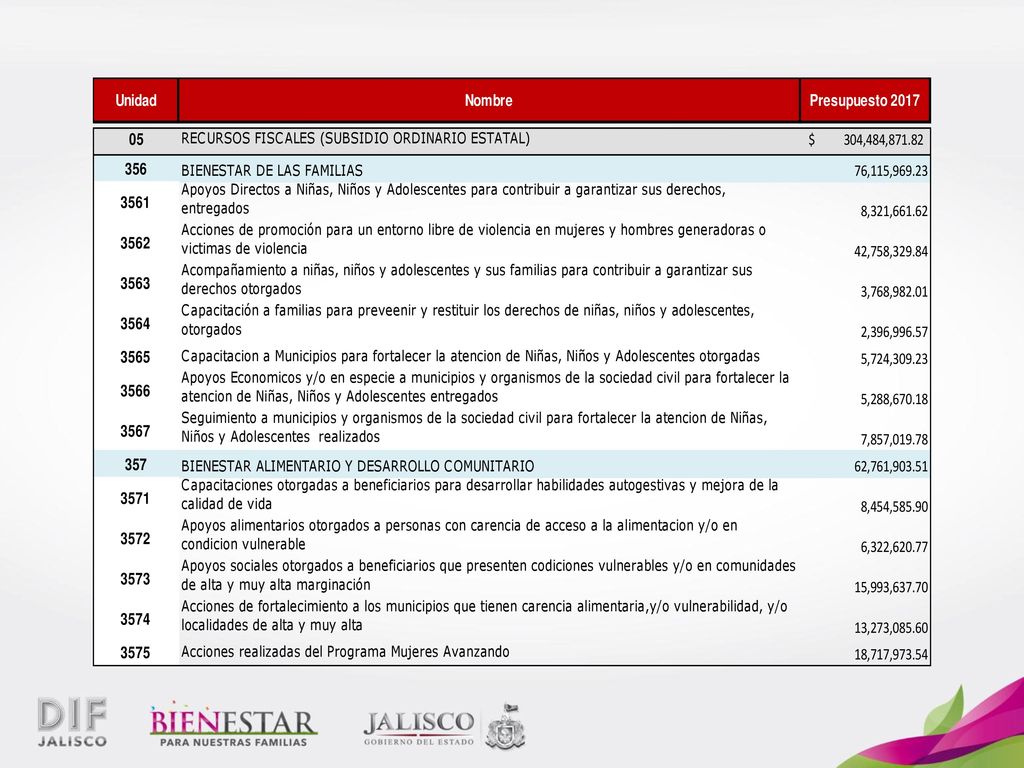Click the Jalisco coat of arms emblem
The width and height of the screenshot is (1024, 768).
click(505, 726)
